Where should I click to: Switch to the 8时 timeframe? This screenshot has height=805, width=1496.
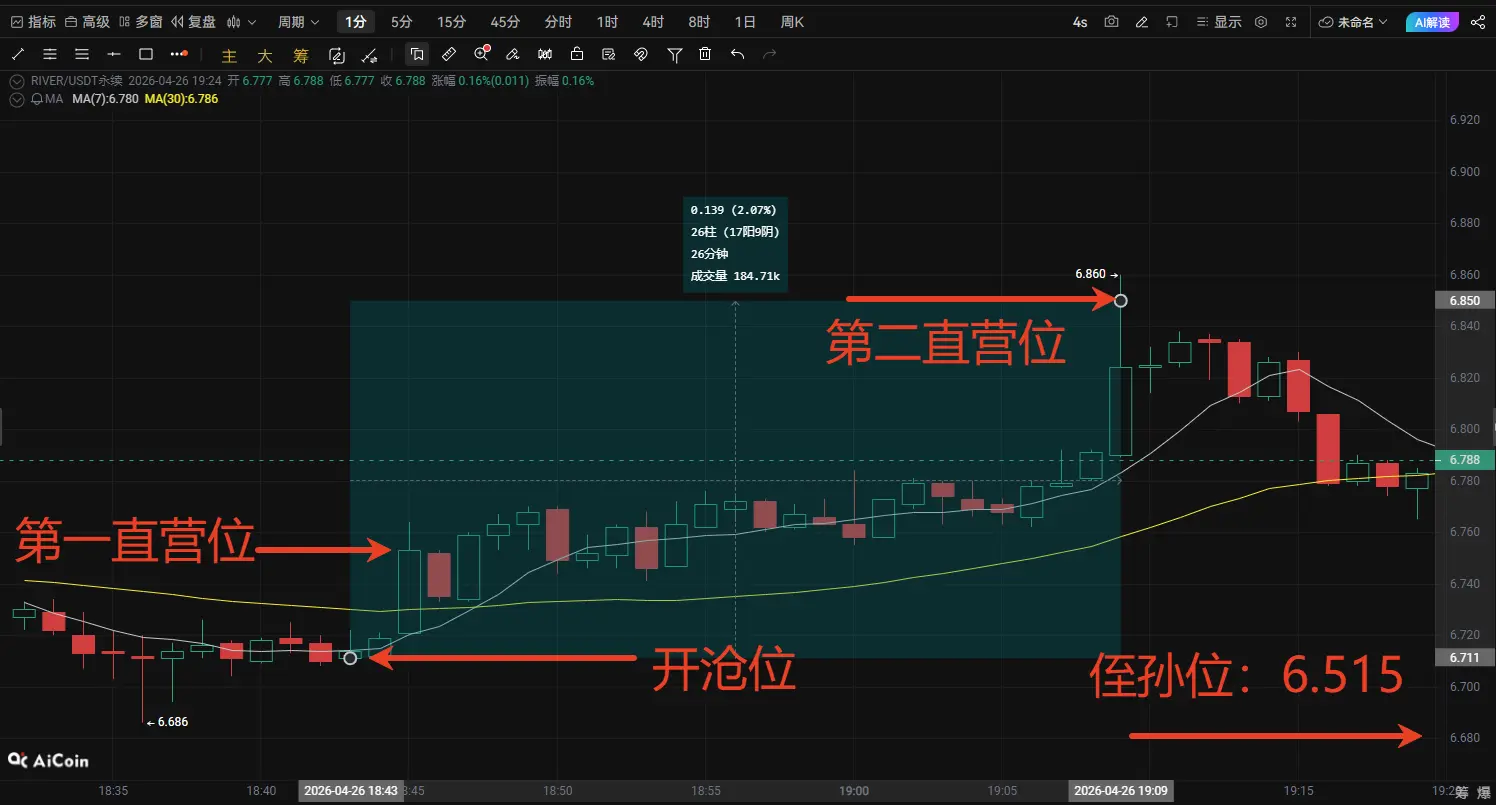699,22
